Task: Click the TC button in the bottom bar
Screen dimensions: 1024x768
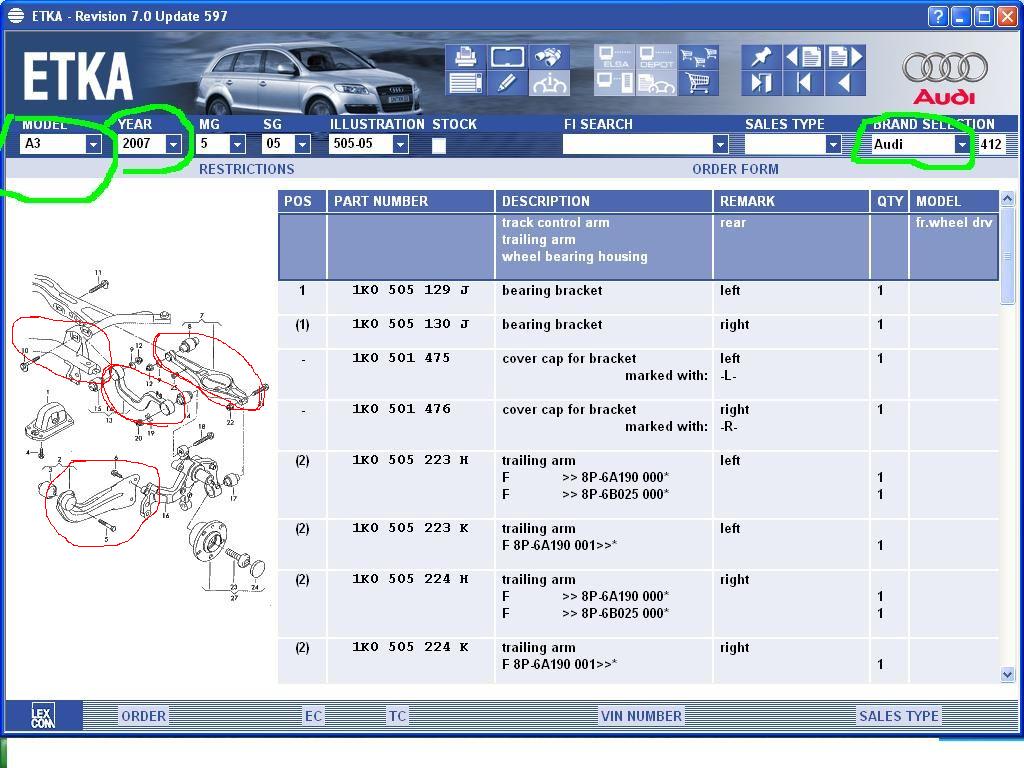Action: 397,716
